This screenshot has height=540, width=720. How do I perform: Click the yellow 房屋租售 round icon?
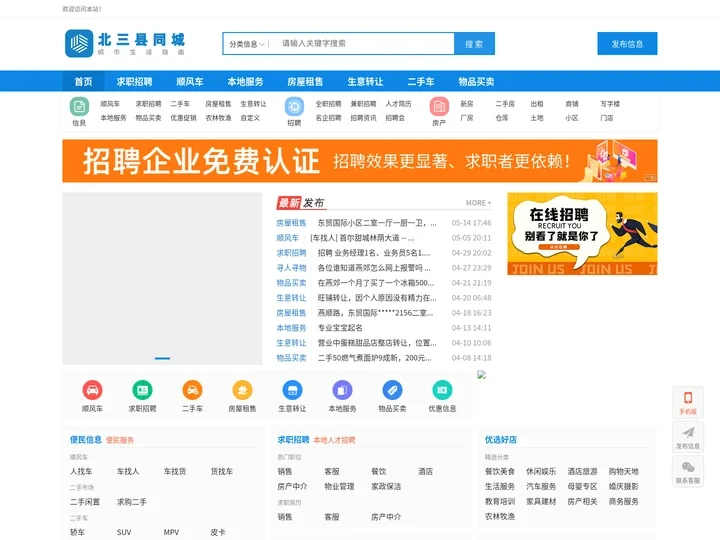[x=242, y=390]
